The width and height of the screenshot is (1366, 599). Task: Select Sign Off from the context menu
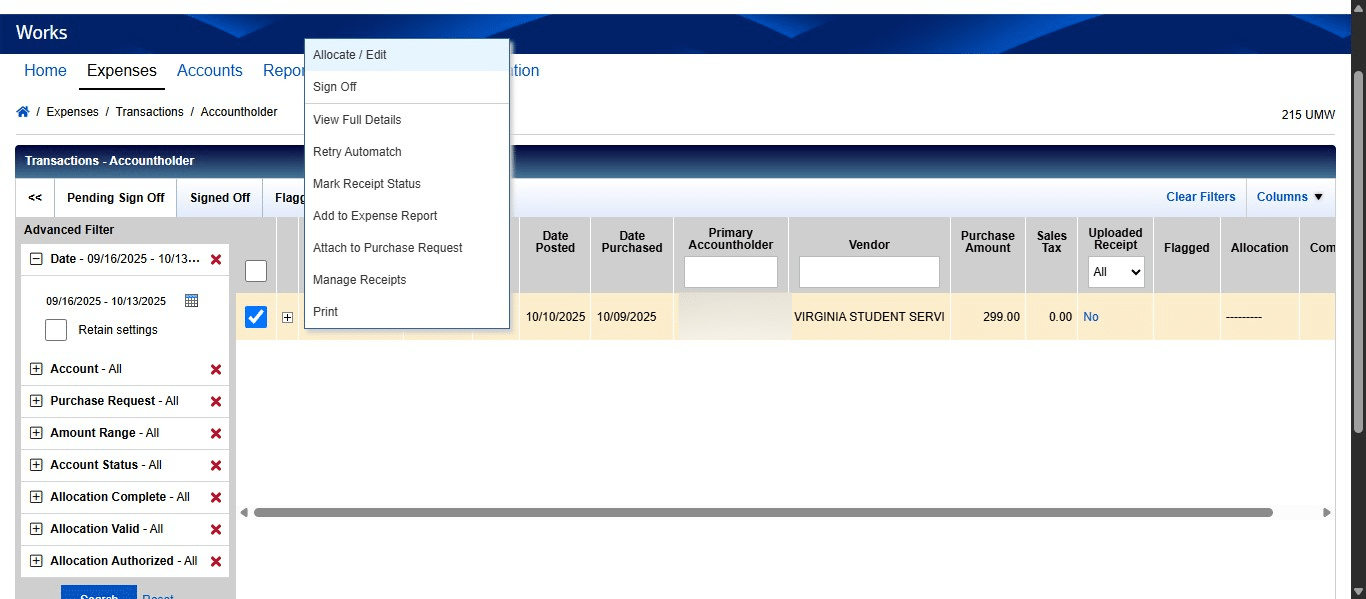pos(334,87)
